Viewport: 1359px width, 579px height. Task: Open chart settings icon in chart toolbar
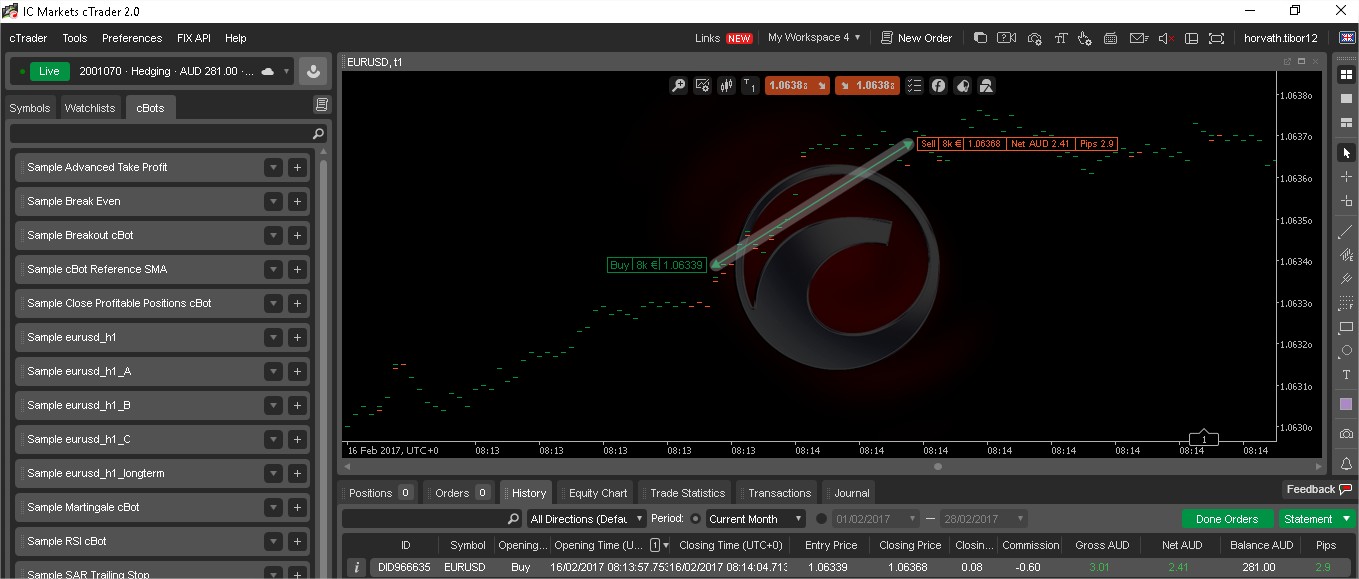(702, 86)
